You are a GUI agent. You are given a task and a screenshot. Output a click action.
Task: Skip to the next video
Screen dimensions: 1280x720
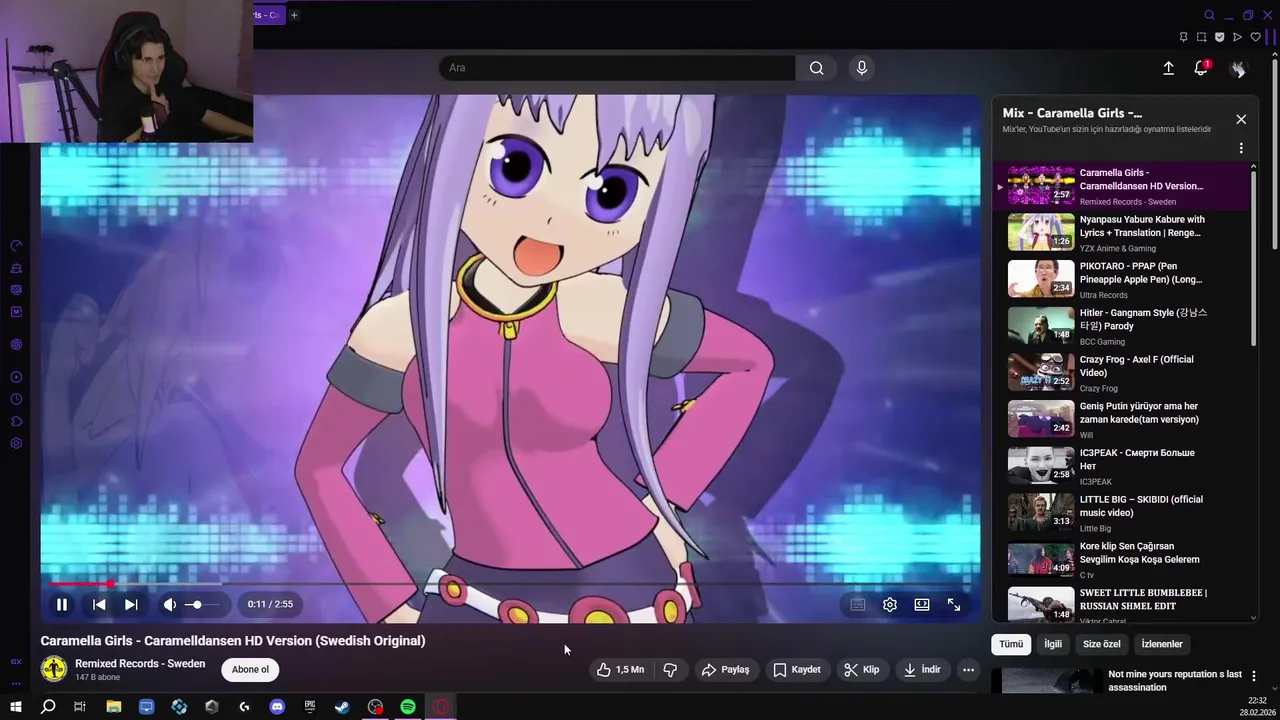point(131,604)
